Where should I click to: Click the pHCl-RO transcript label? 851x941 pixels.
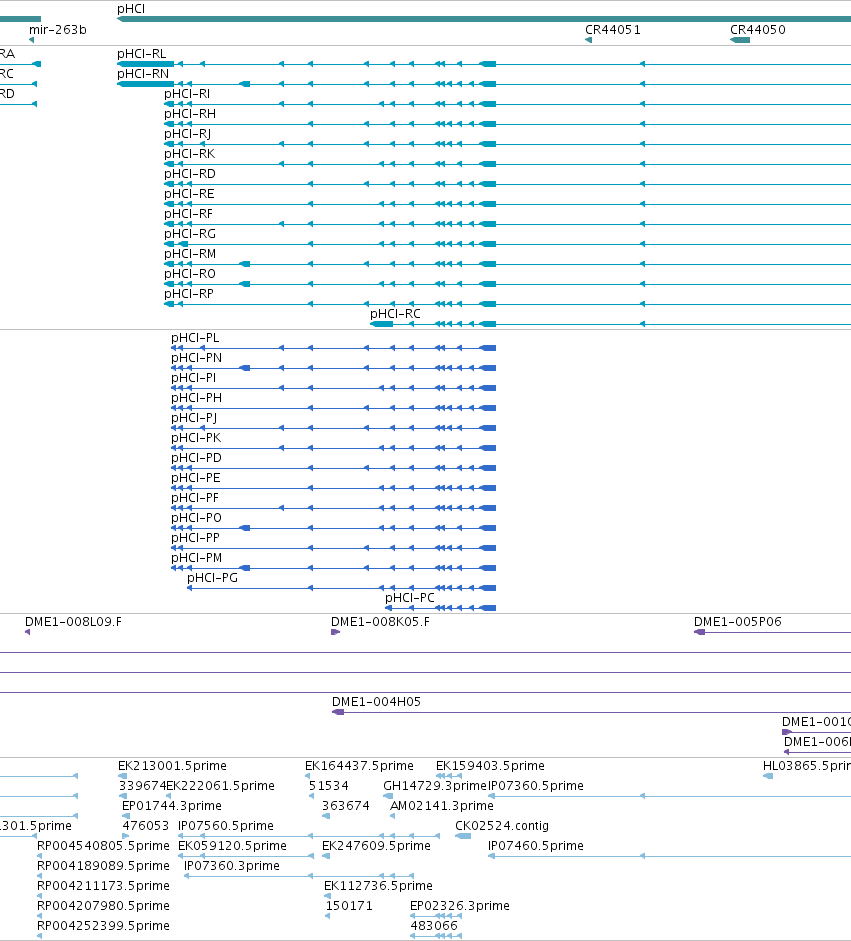(x=190, y=274)
